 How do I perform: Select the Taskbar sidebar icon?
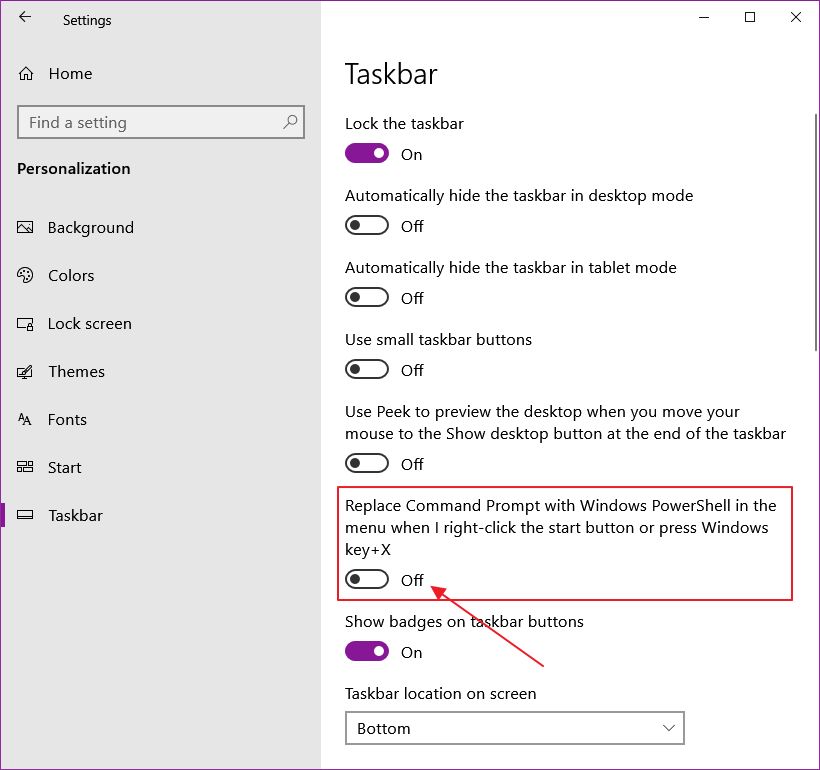tap(26, 515)
